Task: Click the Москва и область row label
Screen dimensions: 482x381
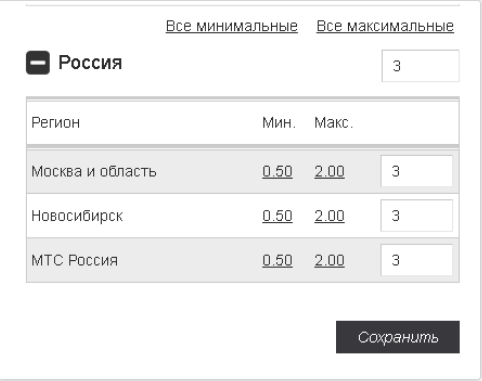Action: 94,171
